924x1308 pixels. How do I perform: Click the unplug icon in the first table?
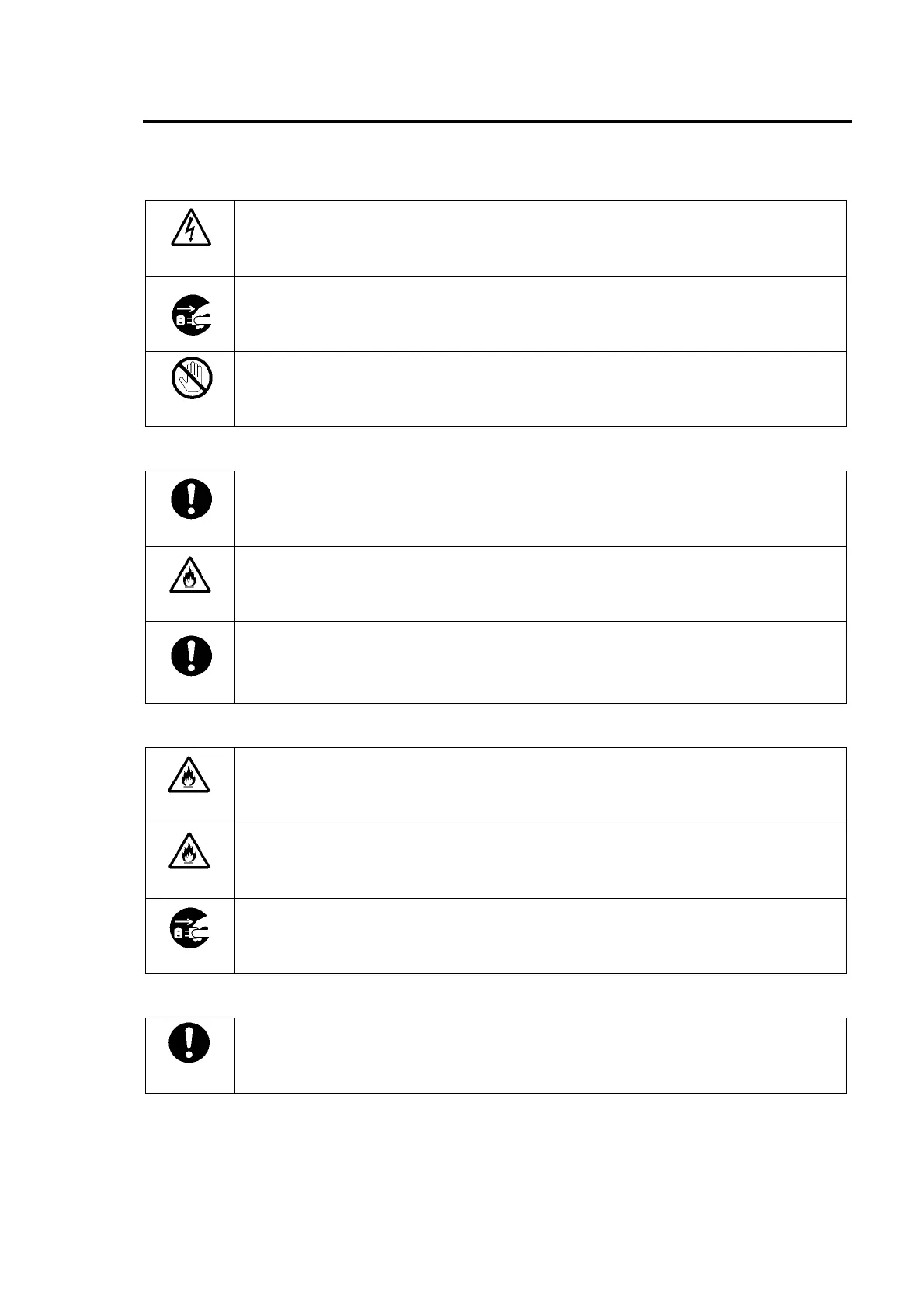(x=191, y=315)
